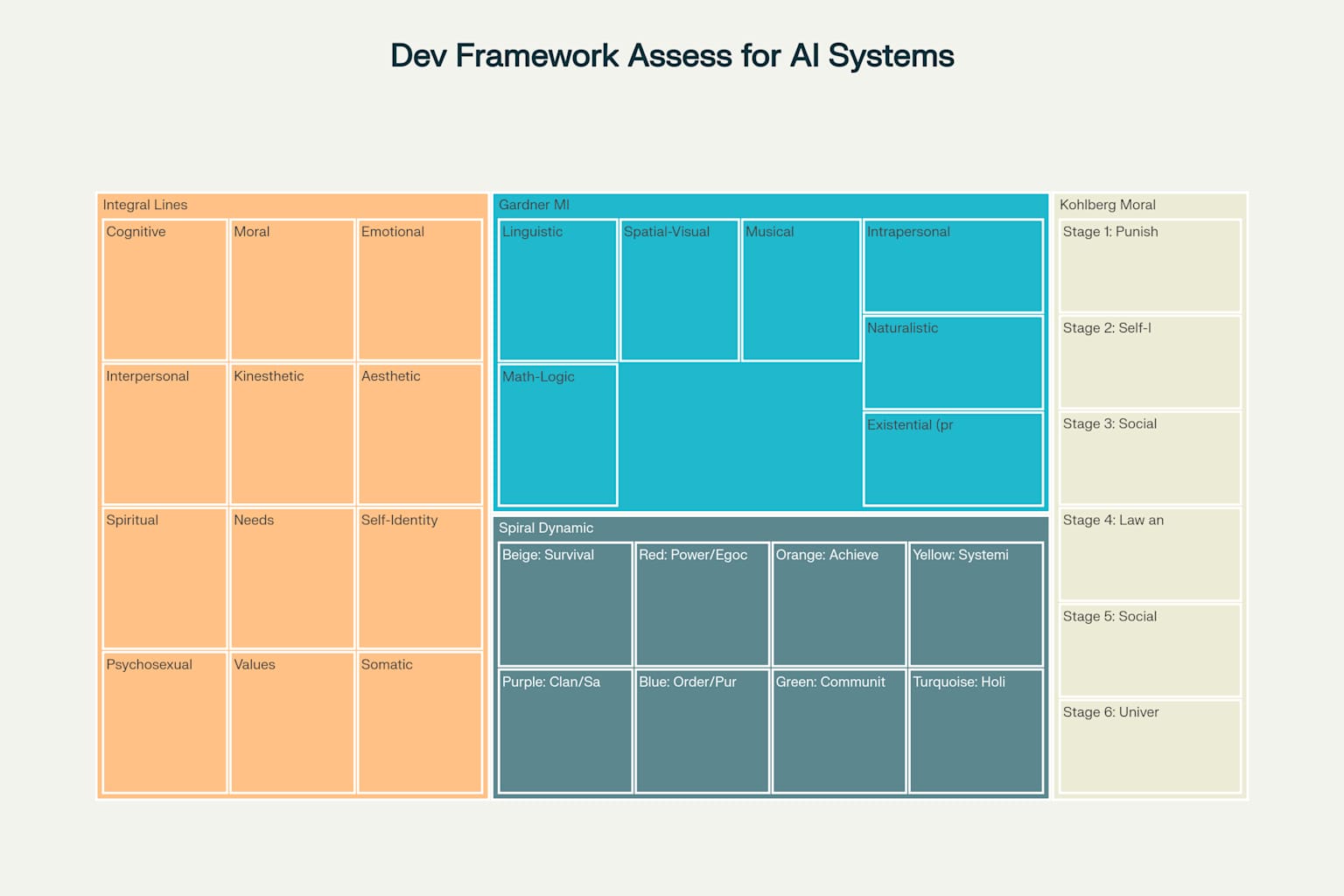
Task: Select the Naturalistic rectangle
Action: click(953, 361)
